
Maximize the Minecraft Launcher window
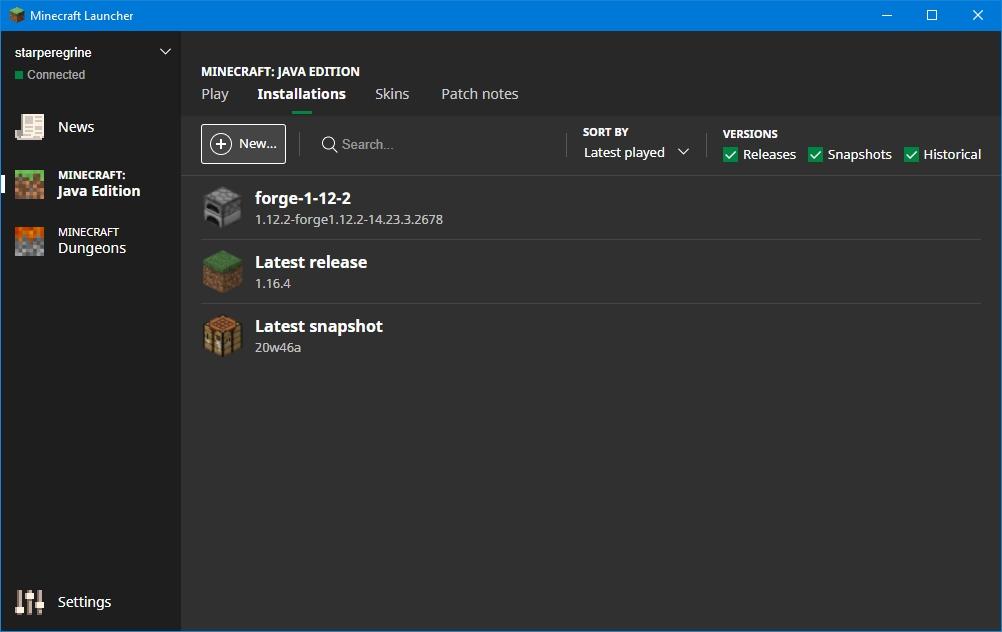click(932, 15)
